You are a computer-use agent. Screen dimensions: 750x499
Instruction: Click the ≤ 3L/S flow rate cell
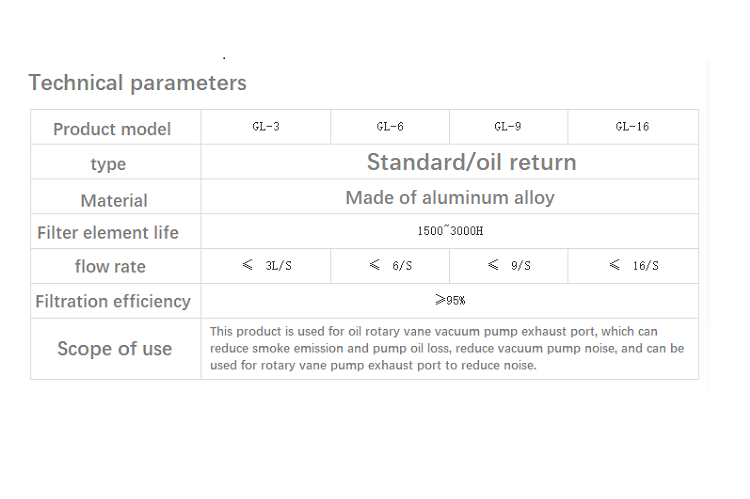pos(266,266)
